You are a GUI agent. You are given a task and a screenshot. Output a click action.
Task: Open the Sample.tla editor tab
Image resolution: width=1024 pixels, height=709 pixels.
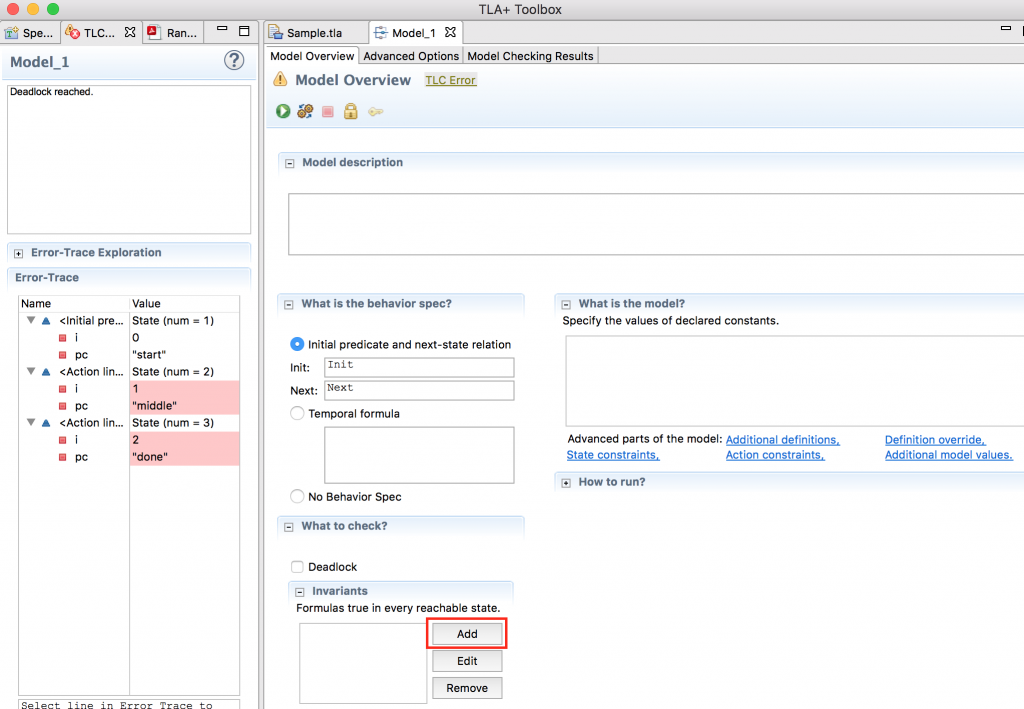coord(315,33)
